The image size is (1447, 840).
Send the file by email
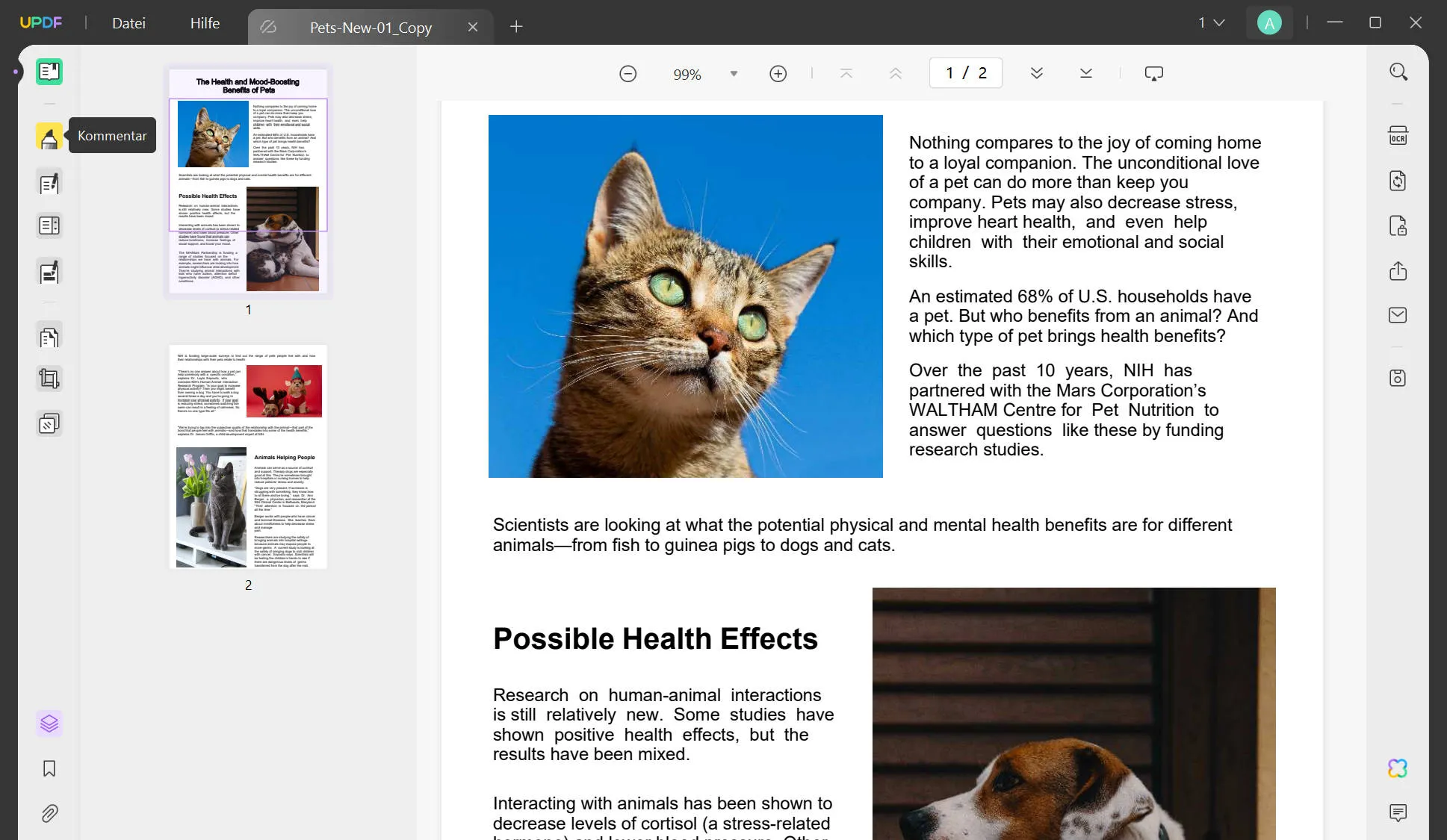tap(1398, 315)
